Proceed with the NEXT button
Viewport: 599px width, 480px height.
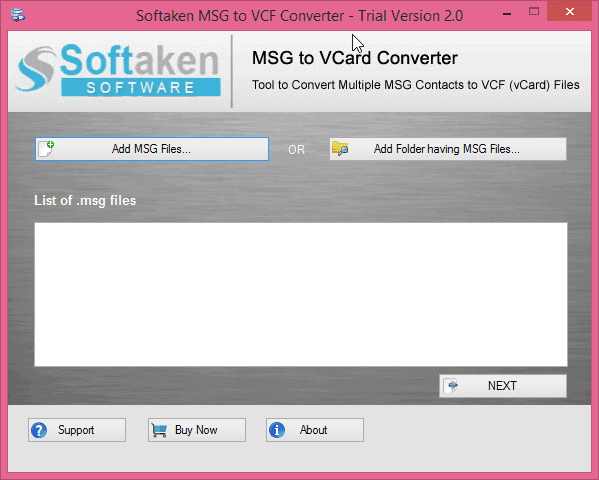coord(503,386)
